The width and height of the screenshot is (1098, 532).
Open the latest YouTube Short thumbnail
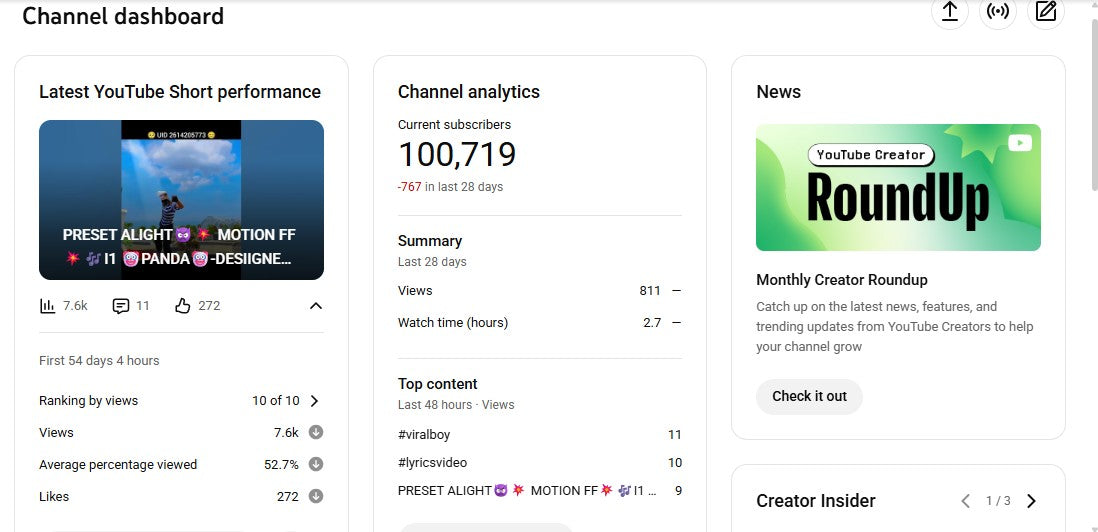181,200
